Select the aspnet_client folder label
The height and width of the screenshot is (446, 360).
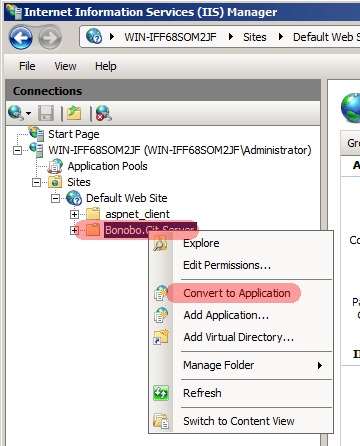tap(137, 214)
